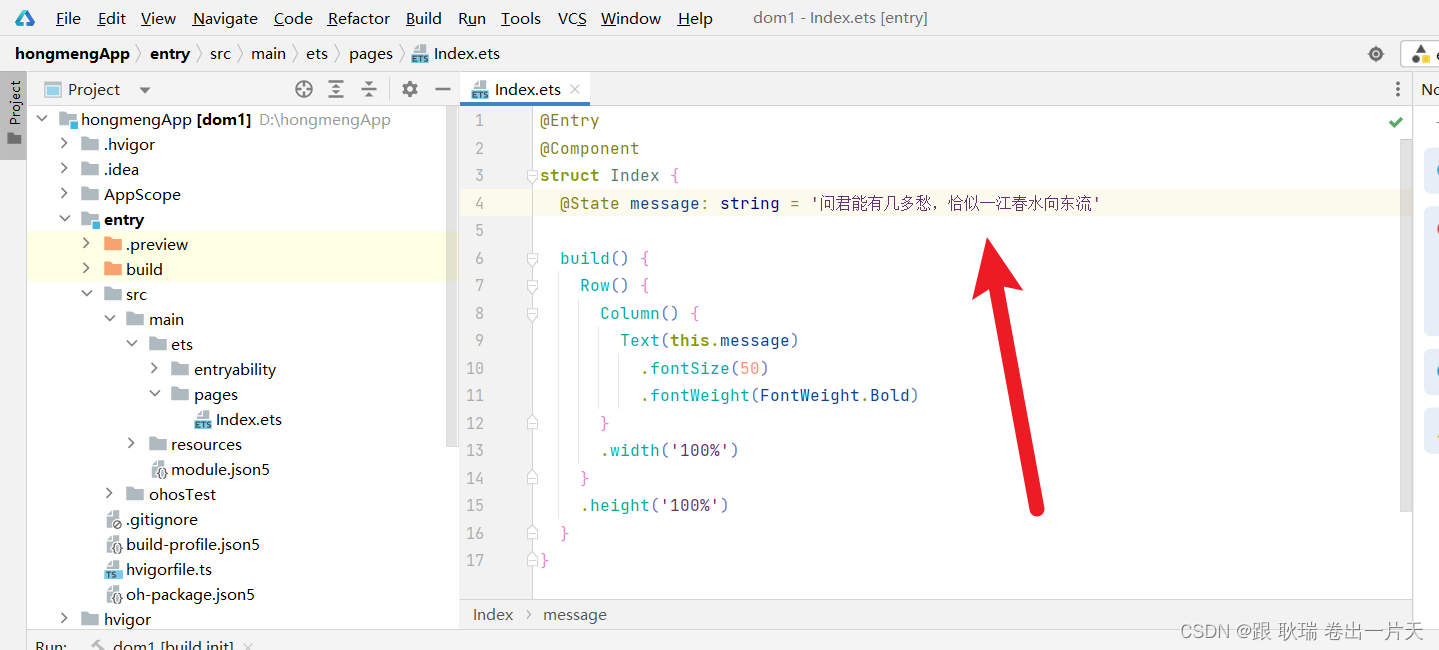Image resolution: width=1439 pixels, height=650 pixels.
Task: Open the File menu
Action: [68, 18]
